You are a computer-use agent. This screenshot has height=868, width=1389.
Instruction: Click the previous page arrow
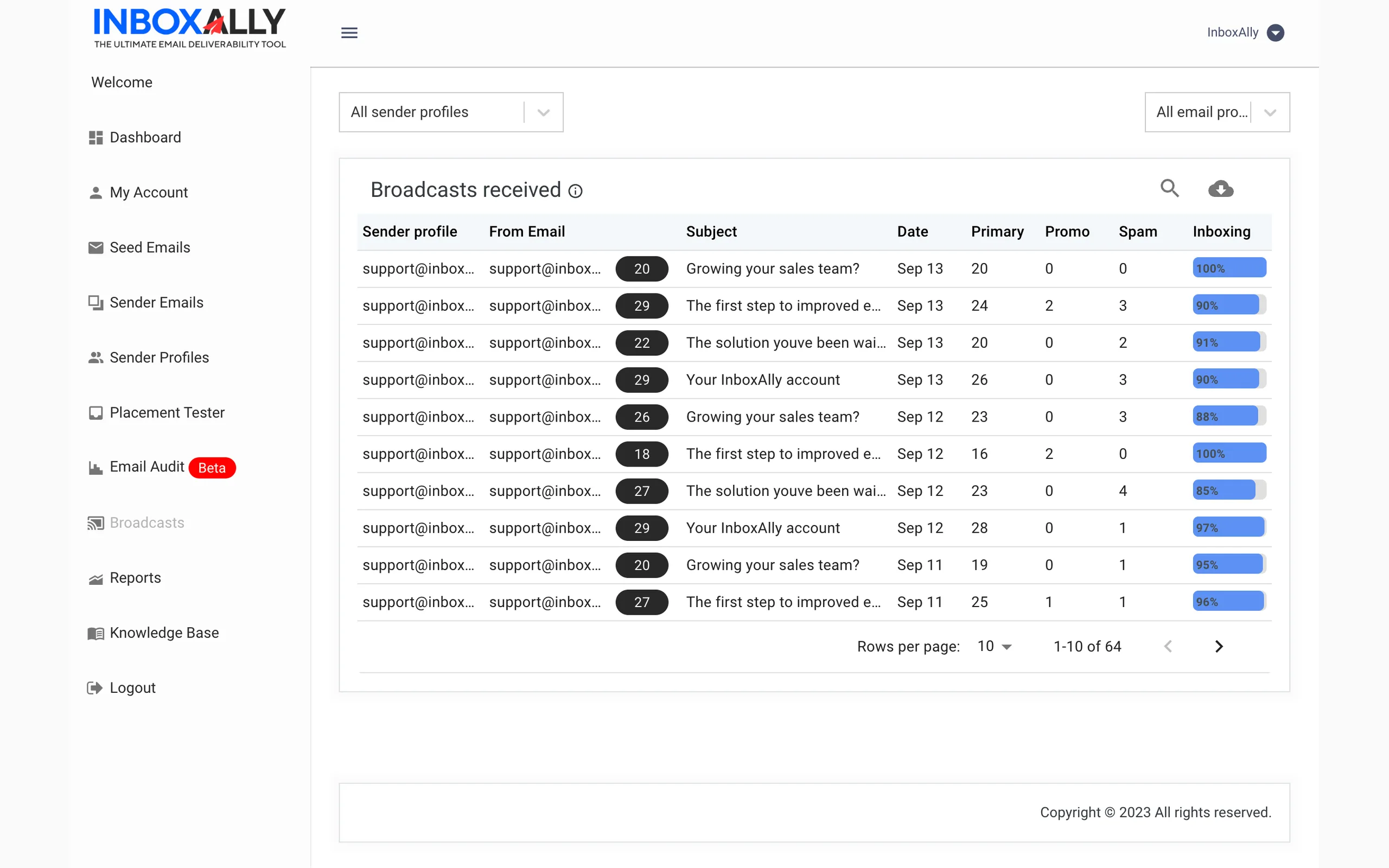[1168, 647]
